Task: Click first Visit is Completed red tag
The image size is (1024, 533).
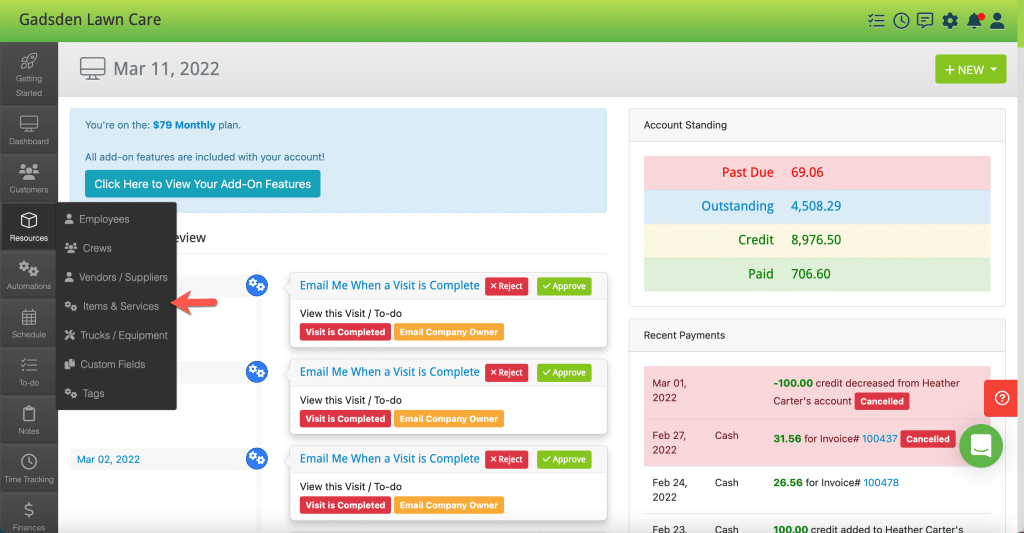Action: click(x=345, y=332)
